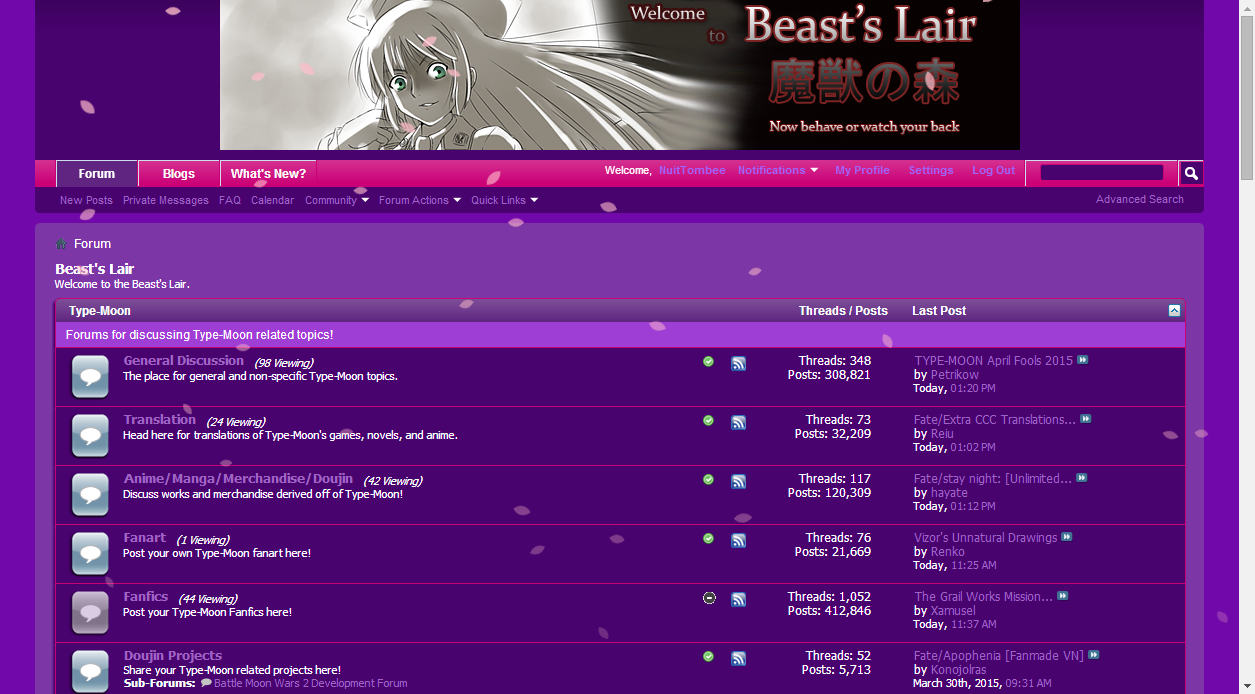1255x694 pixels.
Task: View Xamusel's profile
Action: pos(953,611)
